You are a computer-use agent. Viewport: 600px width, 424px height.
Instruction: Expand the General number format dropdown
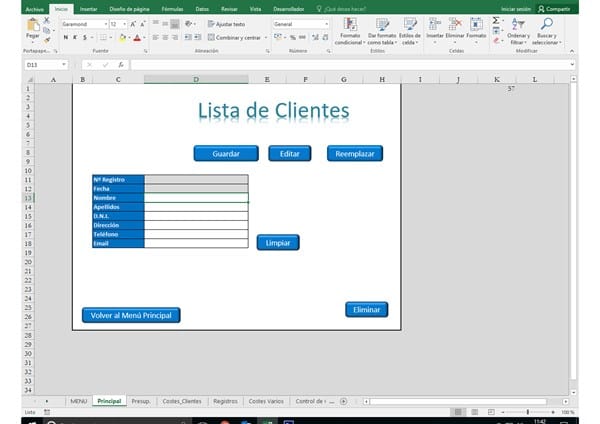[x=325, y=23]
